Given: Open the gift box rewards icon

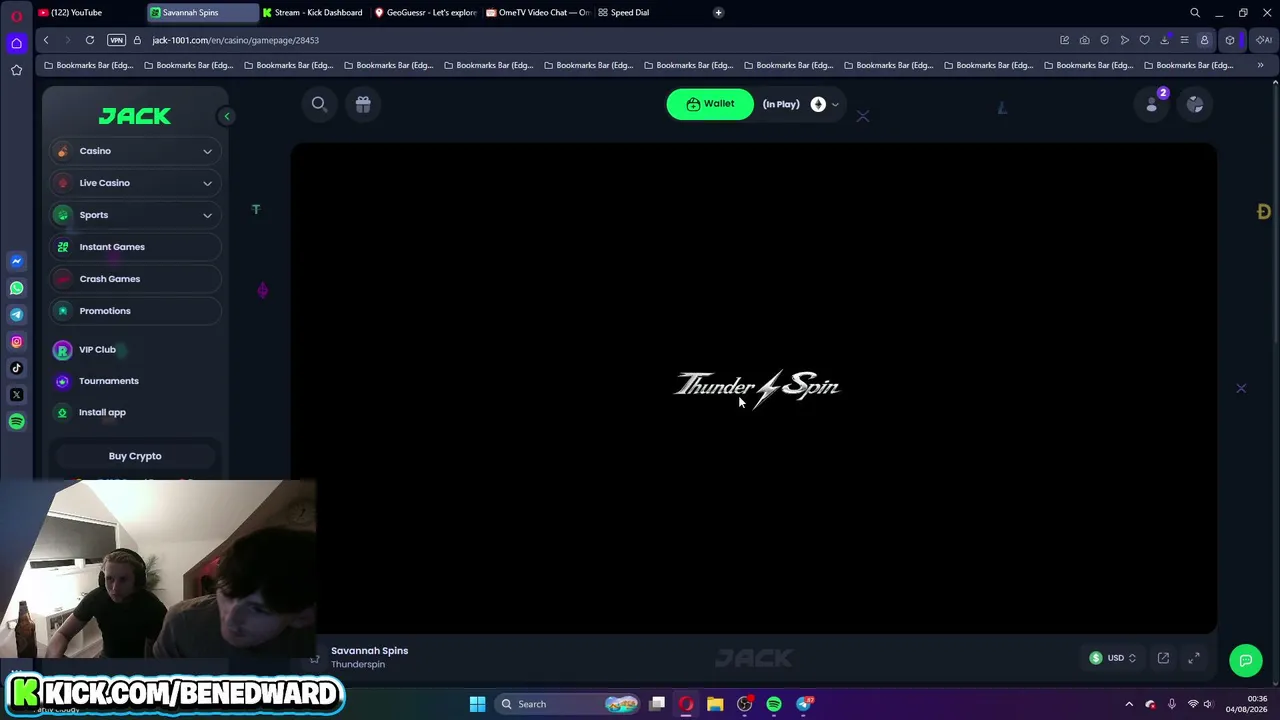Looking at the screenshot, I should click(x=363, y=104).
